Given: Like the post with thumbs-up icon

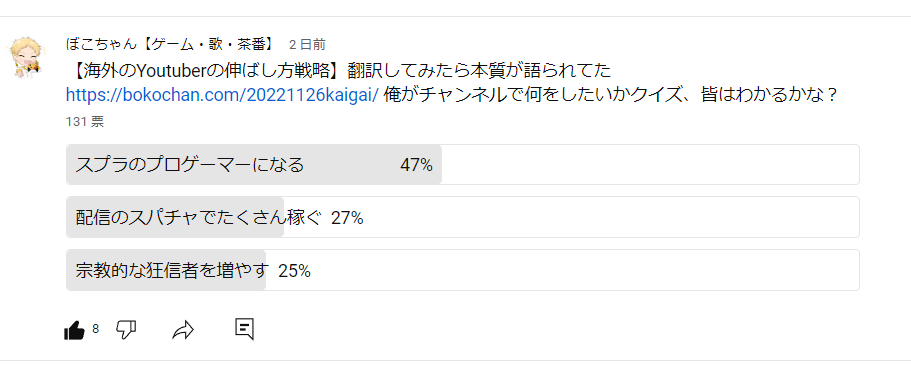Looking at the screenshot, I should pyautogui.click(x=74, y=330).
